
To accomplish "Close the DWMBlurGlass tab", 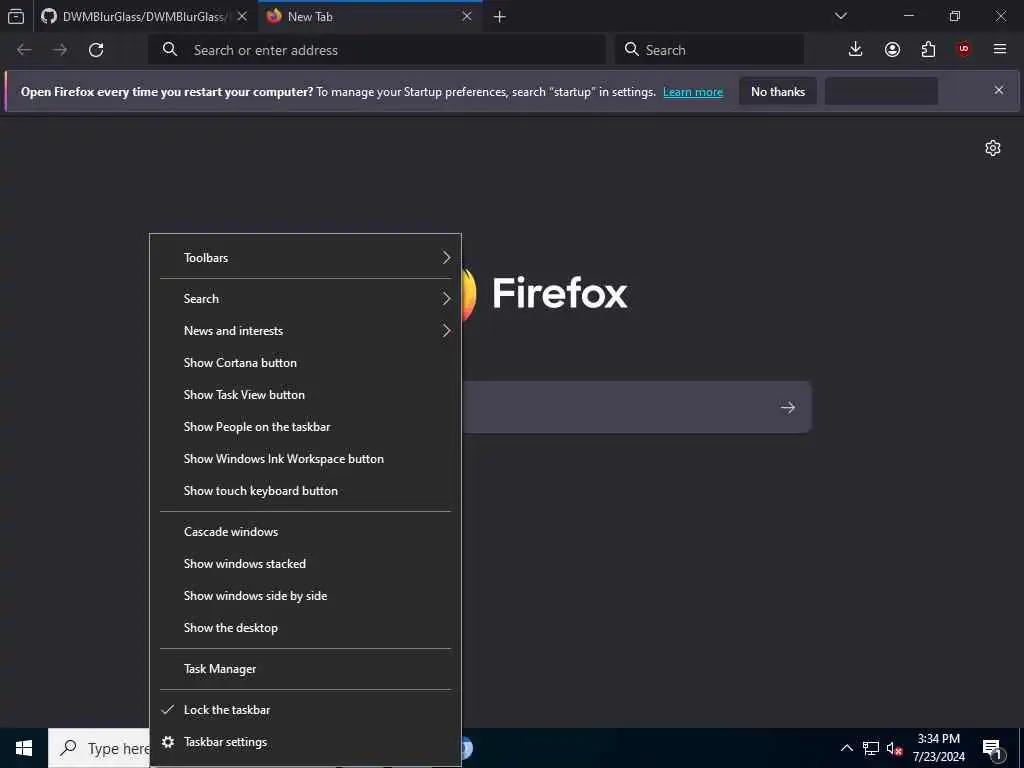I will pos(242,16).
